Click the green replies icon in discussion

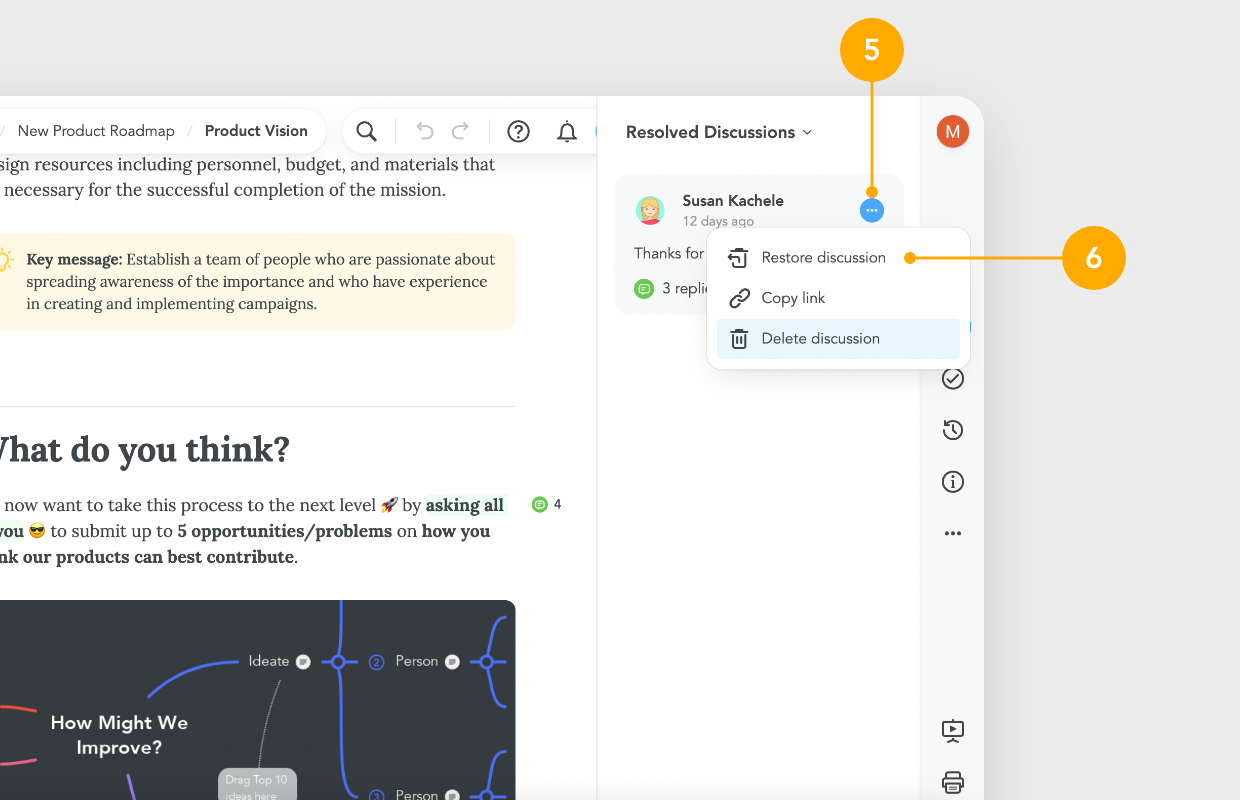coord(644,288)
